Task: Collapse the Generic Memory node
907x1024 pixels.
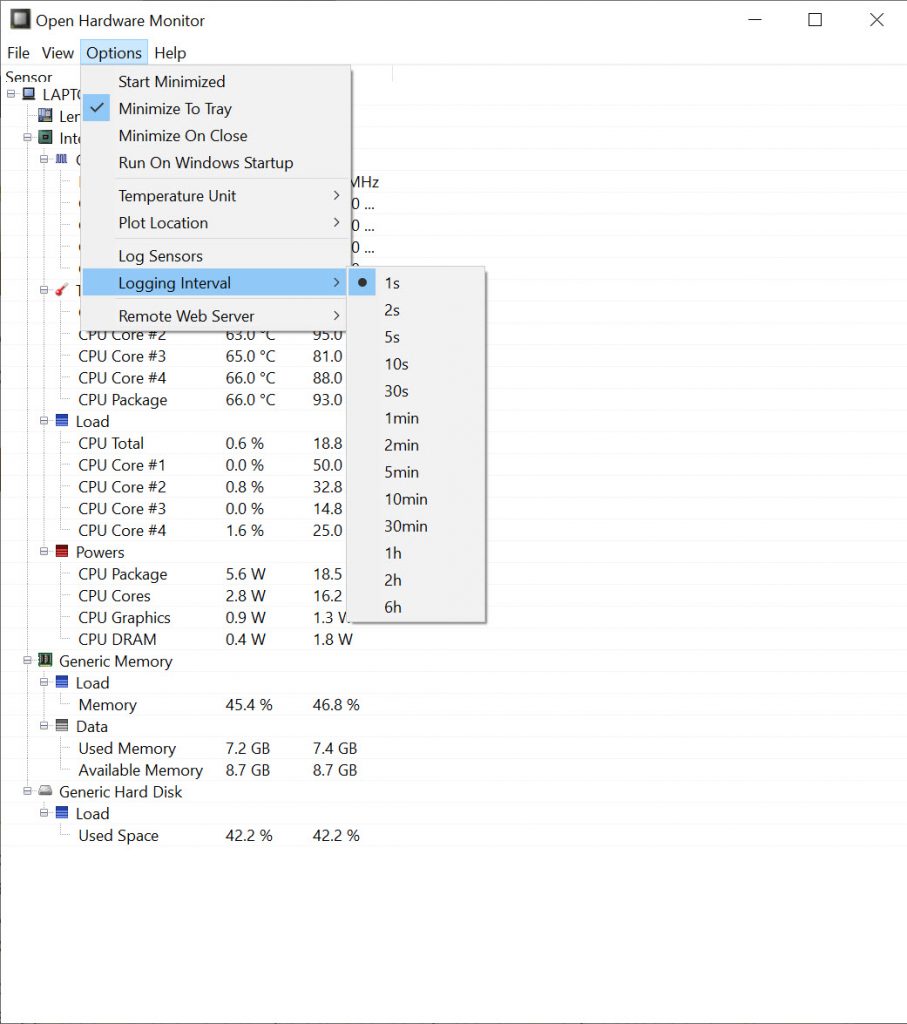Action: (x=27, y=660)
